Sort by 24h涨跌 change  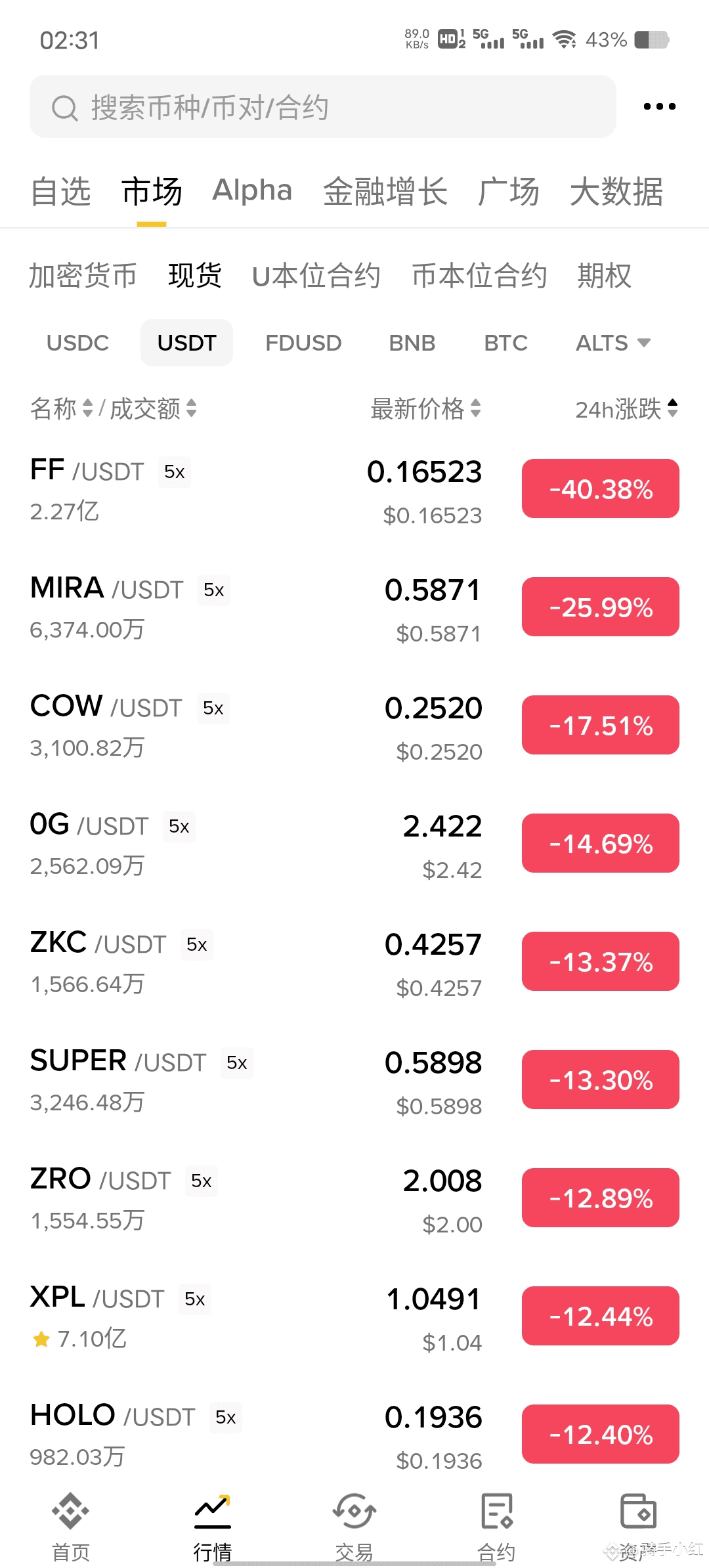click(626, 409)
